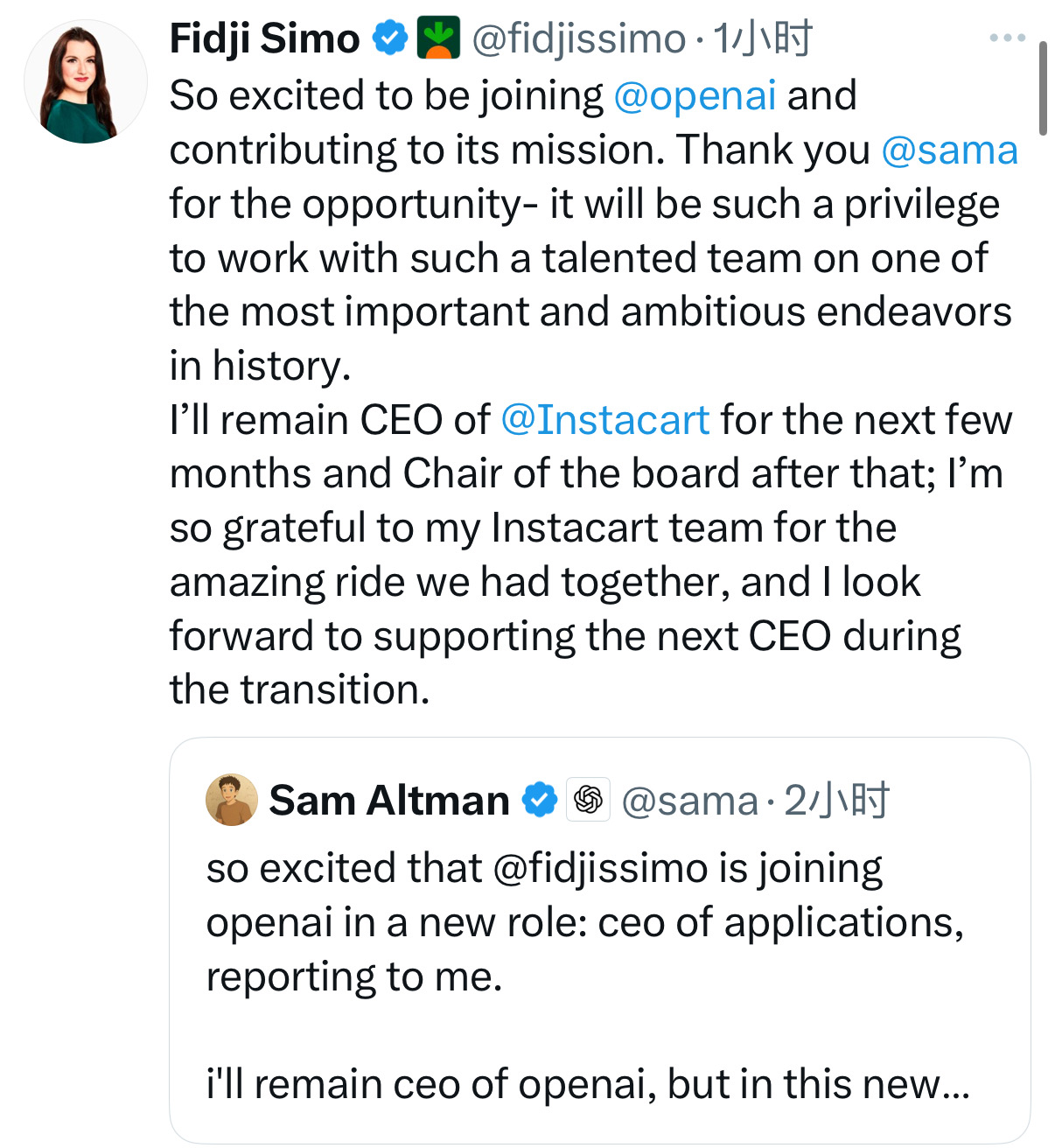The width and height of the screenshot is (1055, 1148).
Task: Click the 1小时 tweet timestamp
Action: click(x=762, y=38)
